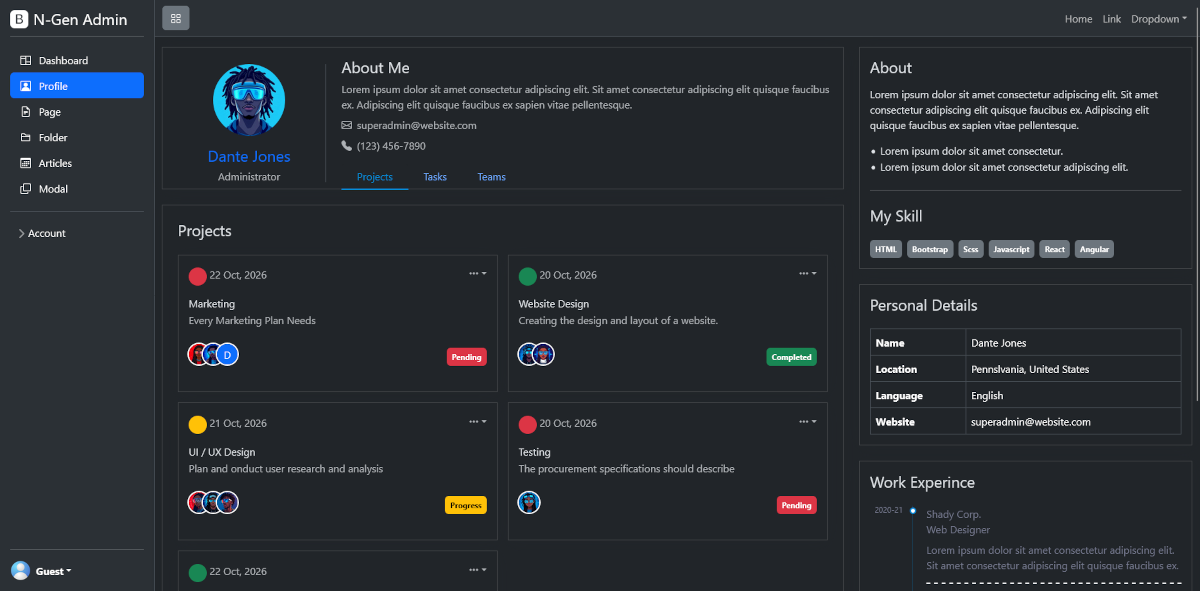This screenshot has height=591, width=1200.
Task: Switch to the Teams tab
Action: (x=491, y=177)
